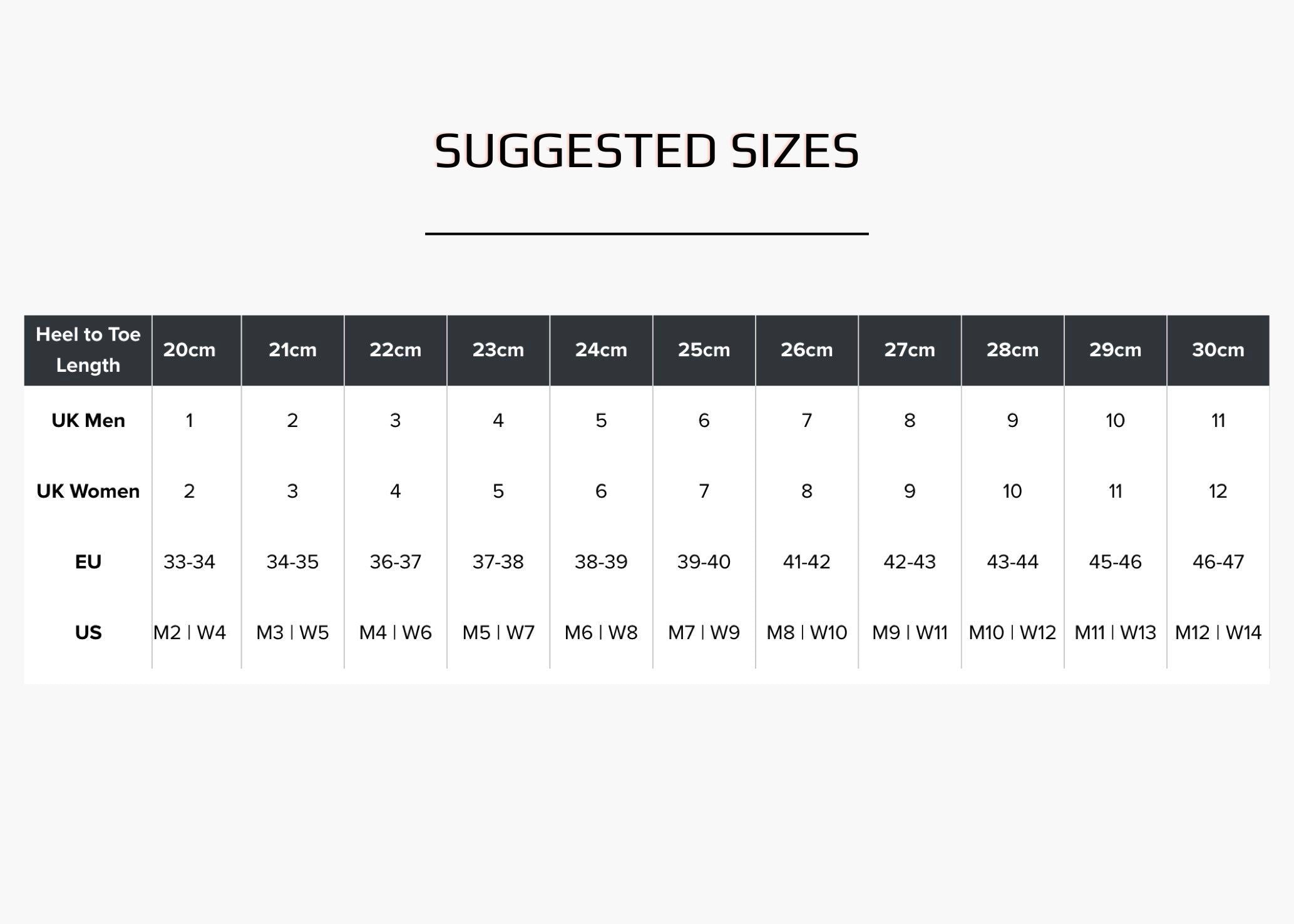Click the 30cm column header
Image resolution: width=1294 pixels, height=924 pixels.
(x=1218, y=350)
